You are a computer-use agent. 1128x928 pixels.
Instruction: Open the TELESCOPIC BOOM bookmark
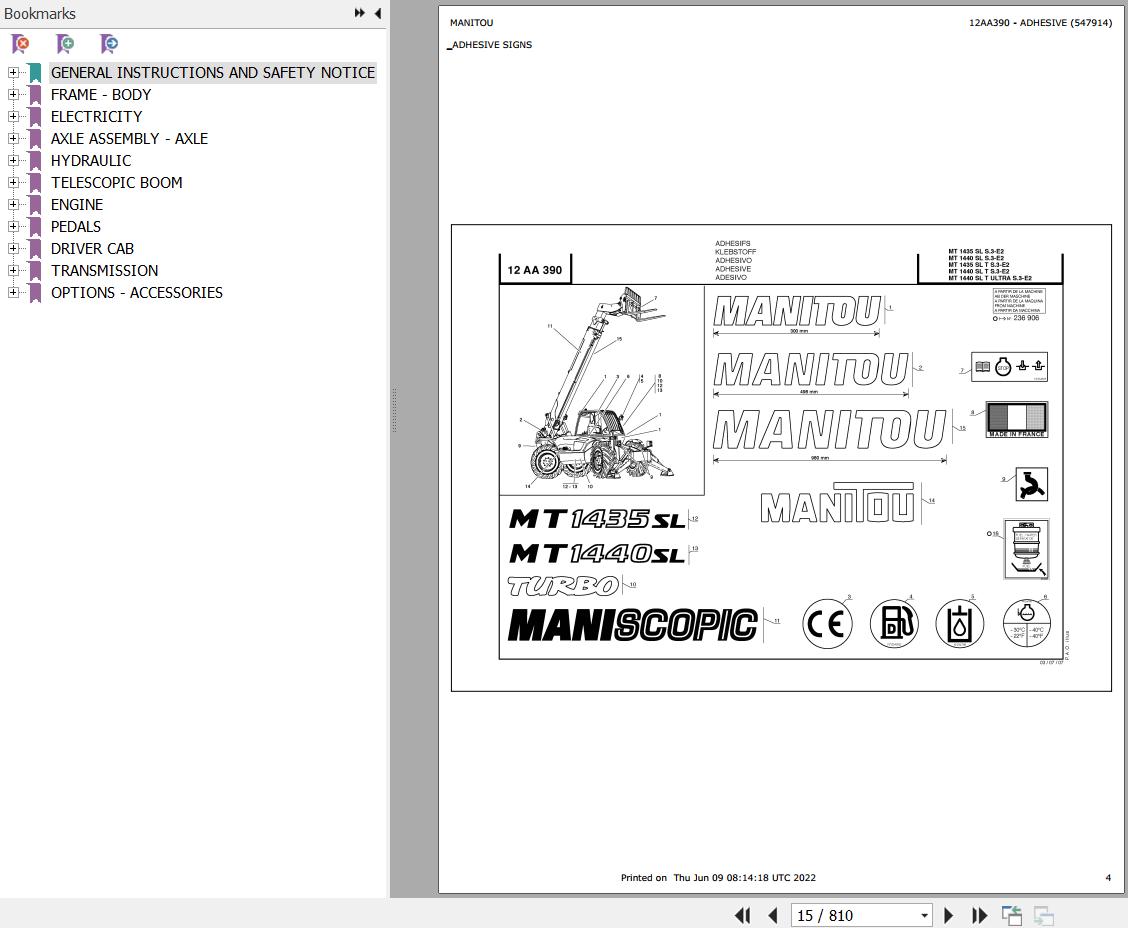tap(117, 183)
